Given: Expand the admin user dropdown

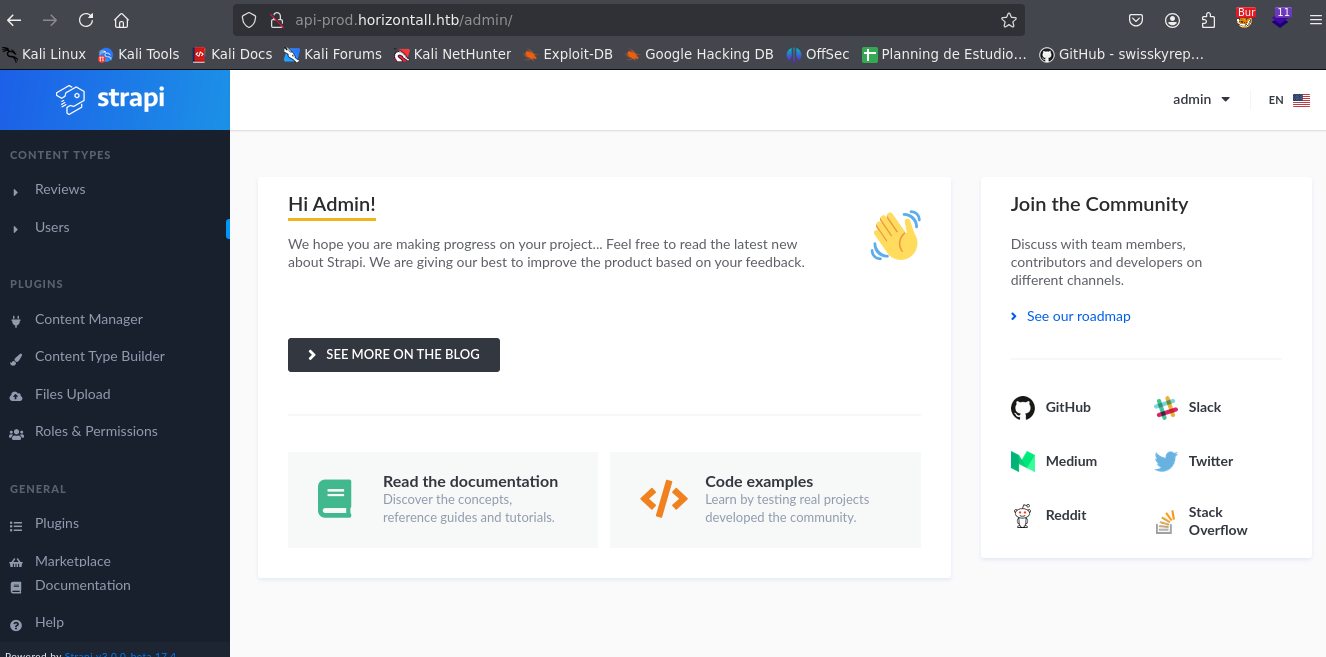Looking at the screenshot, I should point(1201,100).
